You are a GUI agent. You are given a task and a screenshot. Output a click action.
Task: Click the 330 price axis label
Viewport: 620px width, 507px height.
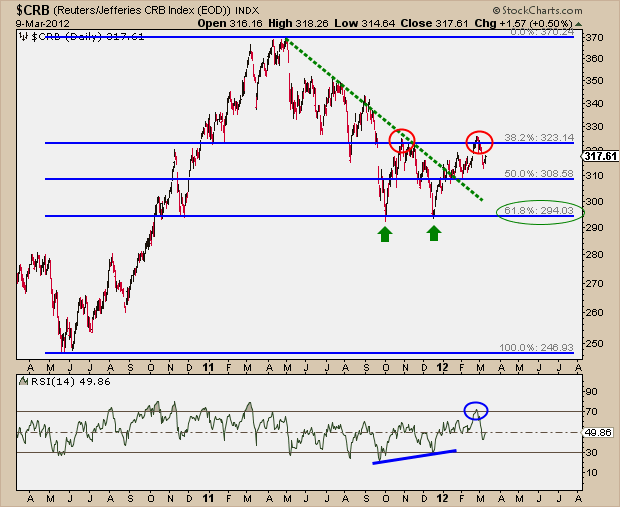(595, 127)
